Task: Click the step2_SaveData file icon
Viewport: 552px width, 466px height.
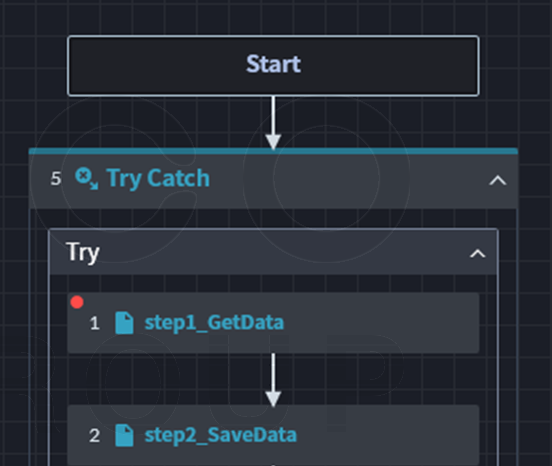Action: tap(124, 435)
